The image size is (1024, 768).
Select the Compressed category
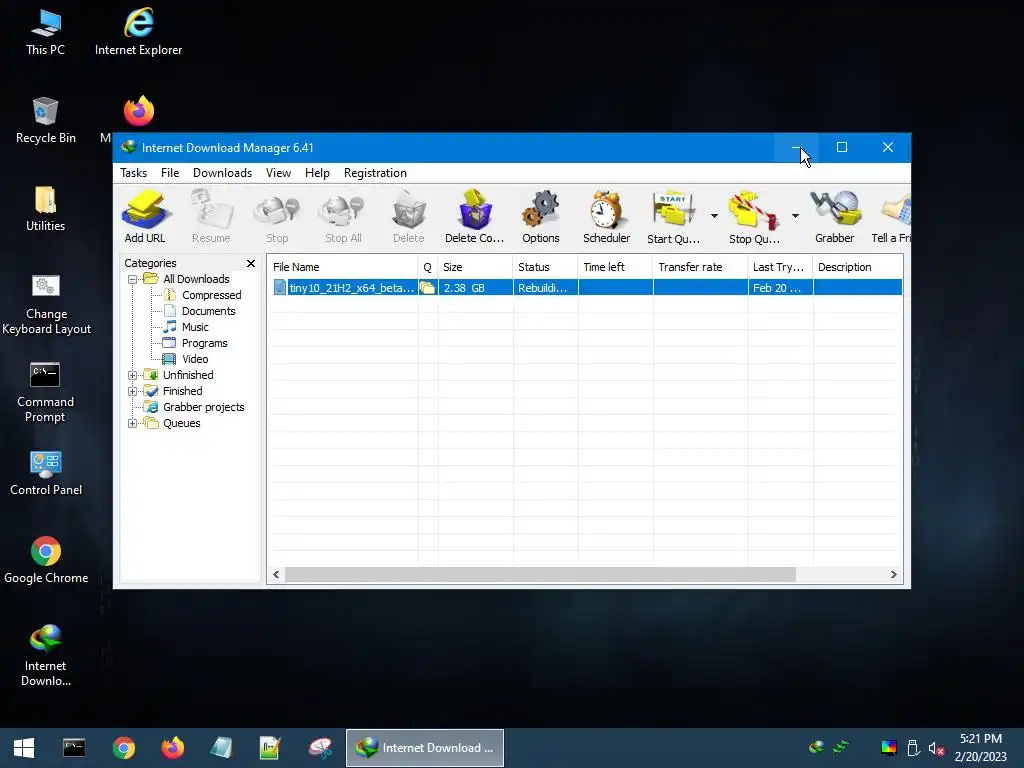[211, 295]
